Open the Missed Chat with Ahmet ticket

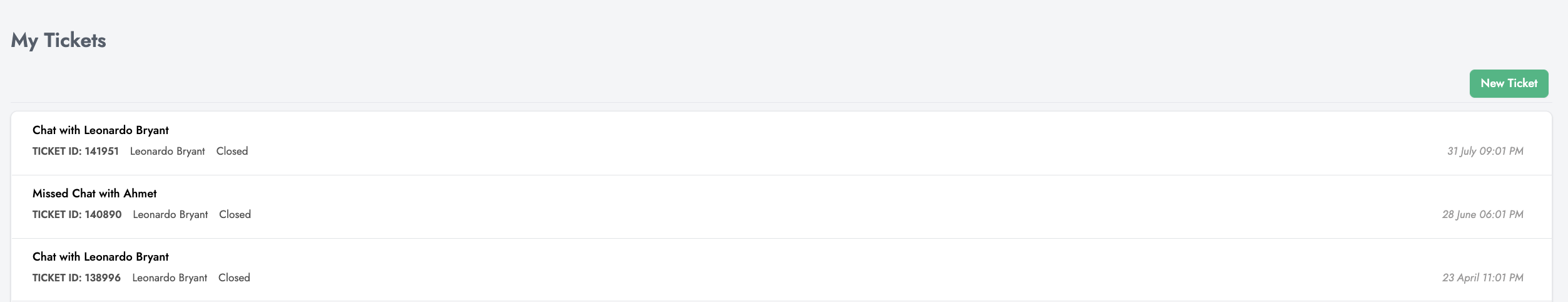coord(94,194)
